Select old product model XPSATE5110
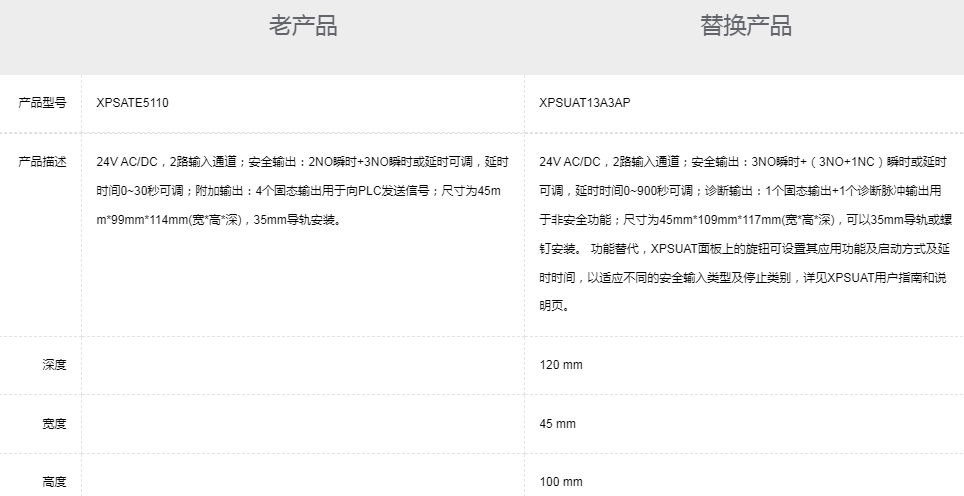 click(132, 103)
